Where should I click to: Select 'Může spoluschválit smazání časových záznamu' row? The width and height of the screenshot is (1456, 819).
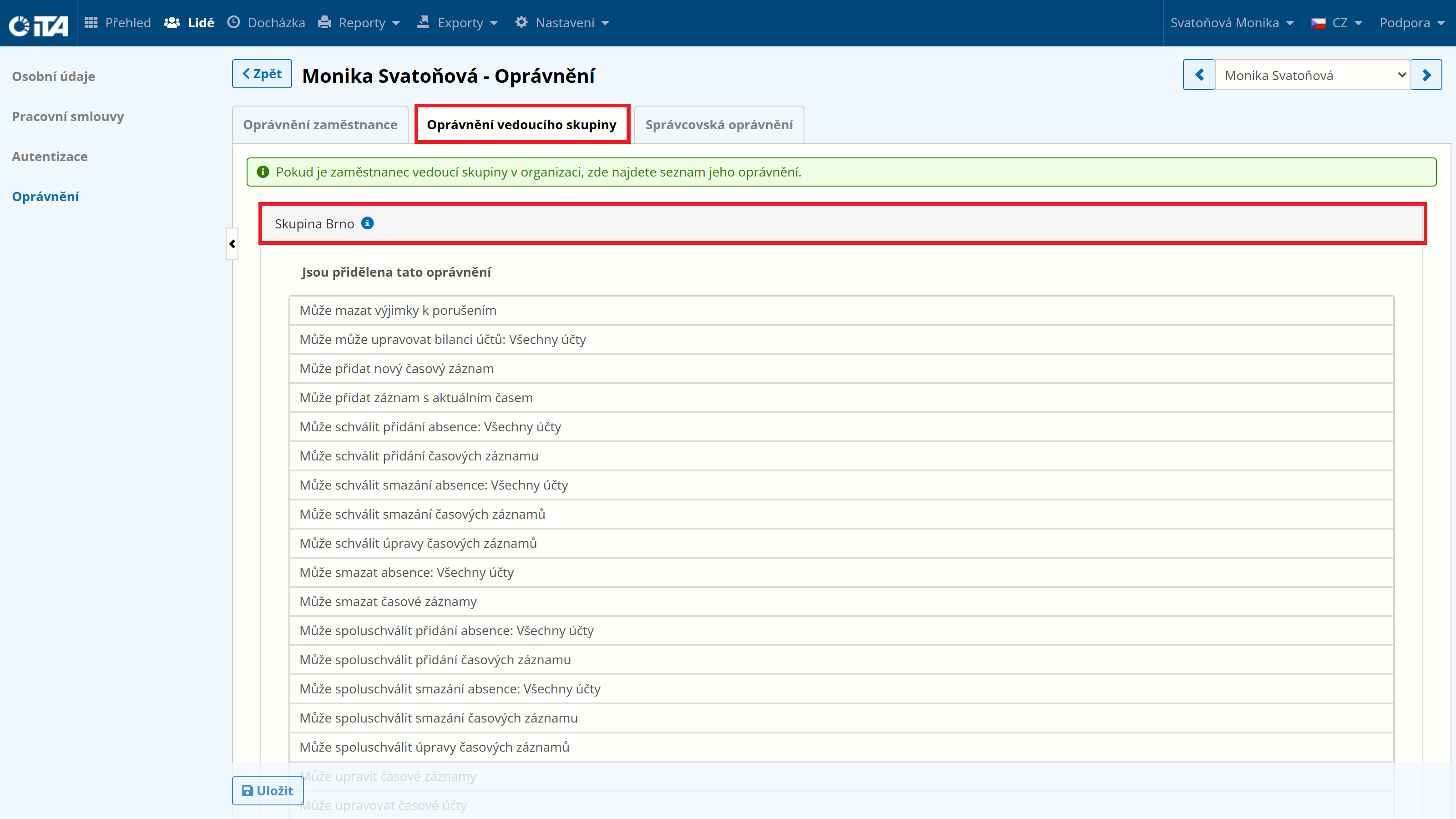pyautogui.click(x=842, y=718)
